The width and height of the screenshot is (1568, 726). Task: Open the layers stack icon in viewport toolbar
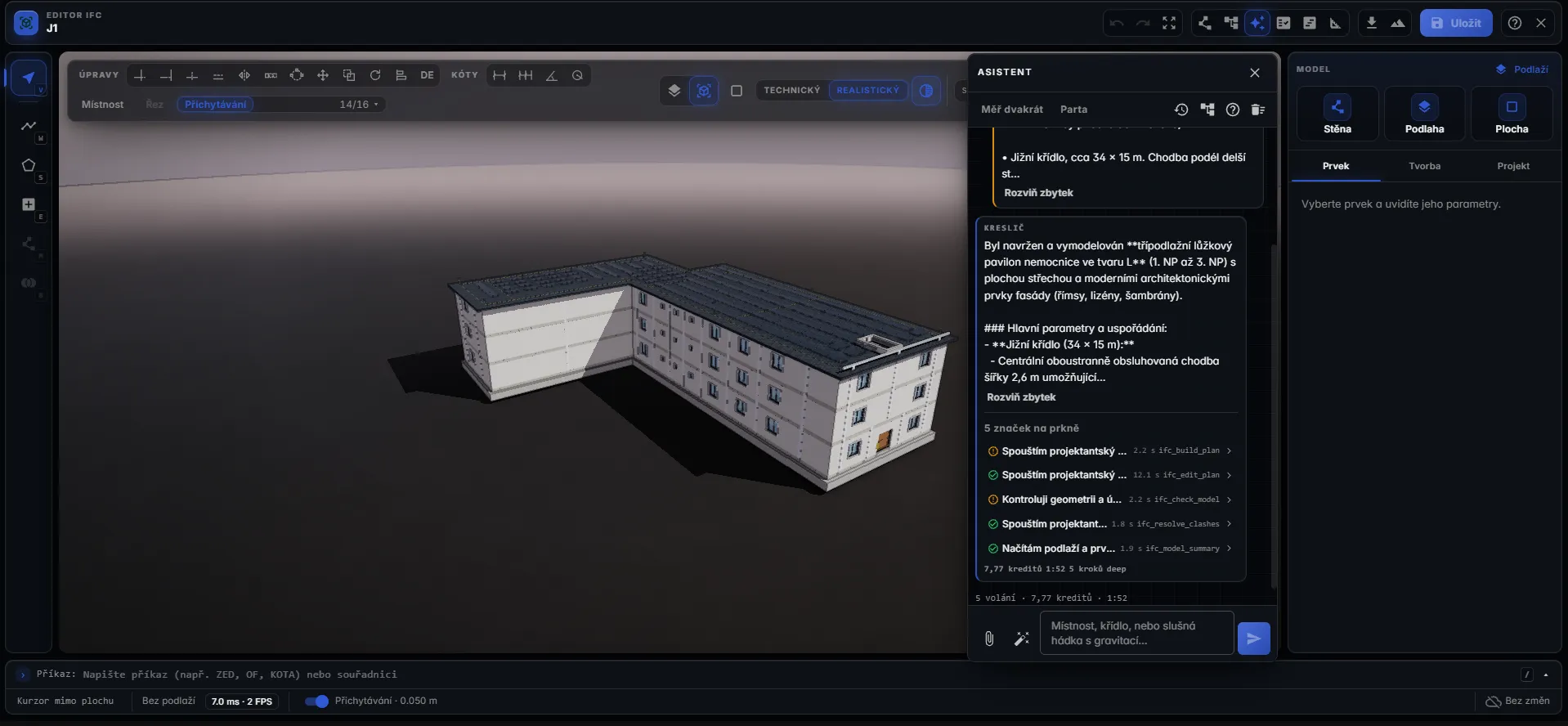(x=674, y=91)
